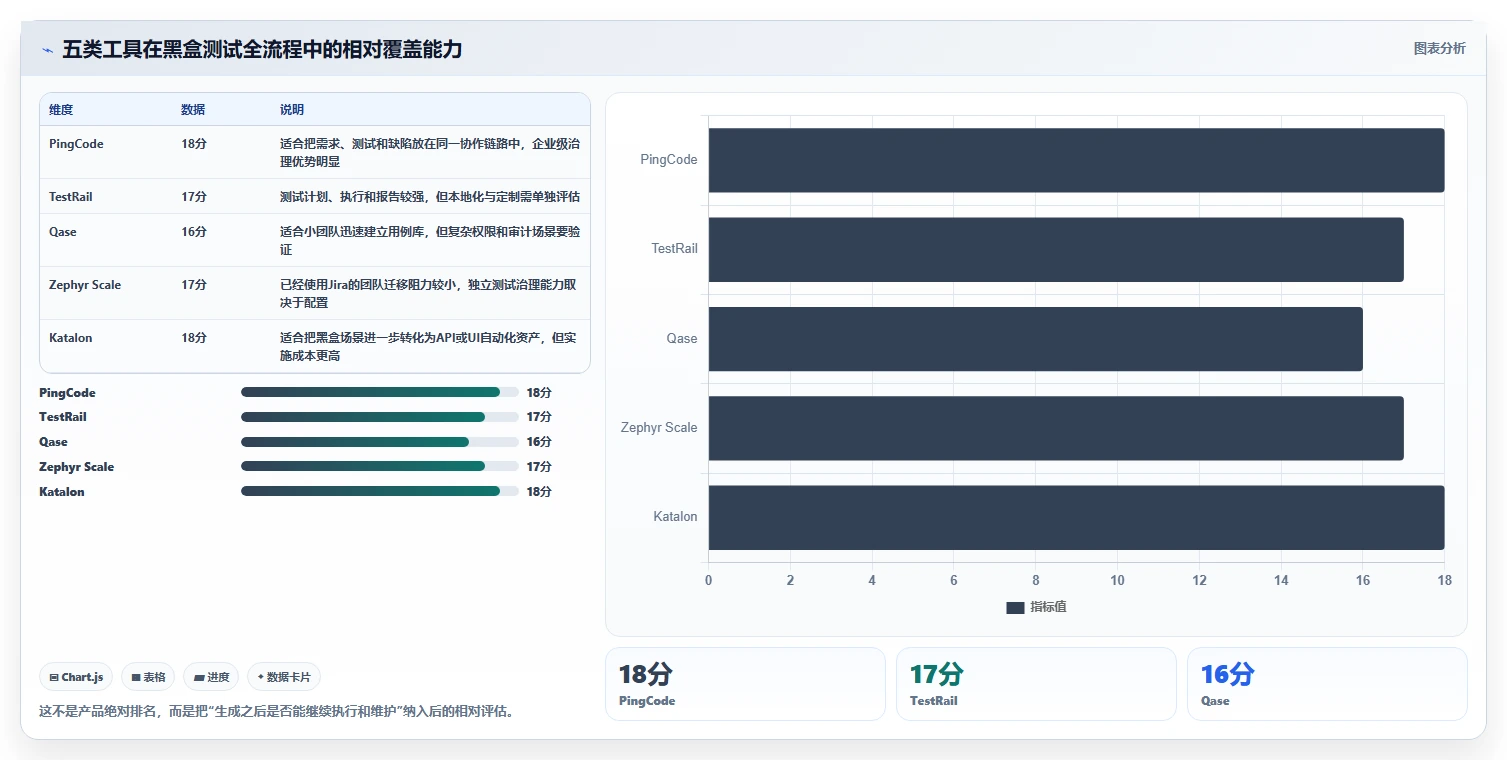Click the footnote starting with 这不是产品绝对排名
The width and height of the screenshot is (1507, 760).
point(277,712)
